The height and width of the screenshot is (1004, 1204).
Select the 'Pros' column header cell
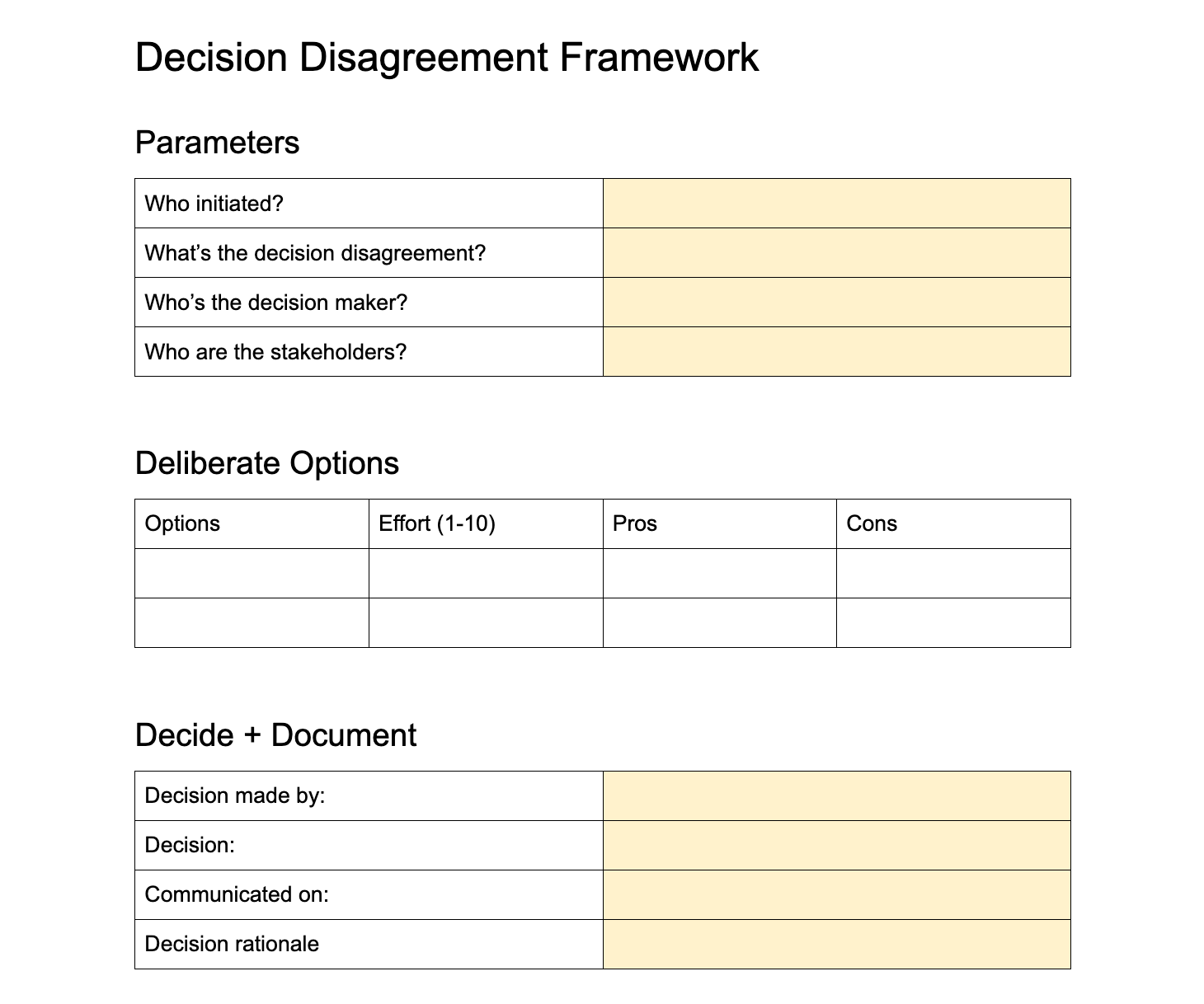click(720, 524)
